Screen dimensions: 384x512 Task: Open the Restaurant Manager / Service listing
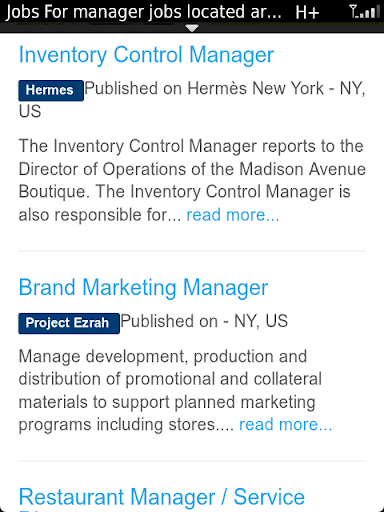[x=162, y=497]
